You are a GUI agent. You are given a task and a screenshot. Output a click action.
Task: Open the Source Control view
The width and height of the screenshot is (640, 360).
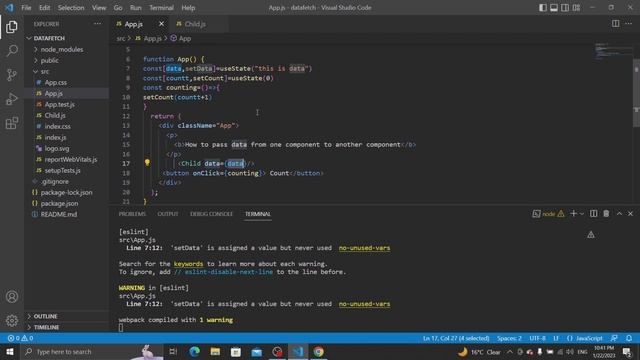[12, 75]
